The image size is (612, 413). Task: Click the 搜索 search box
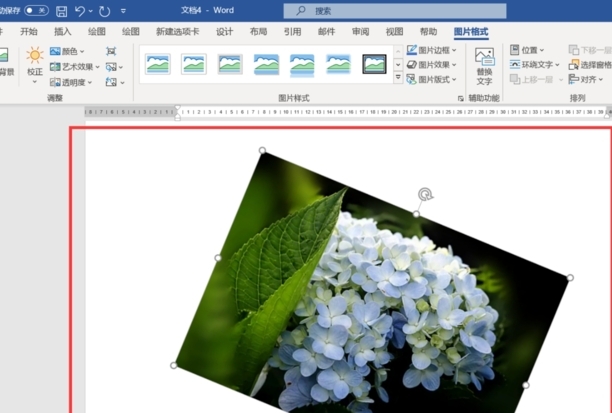[x=395, y=11]
